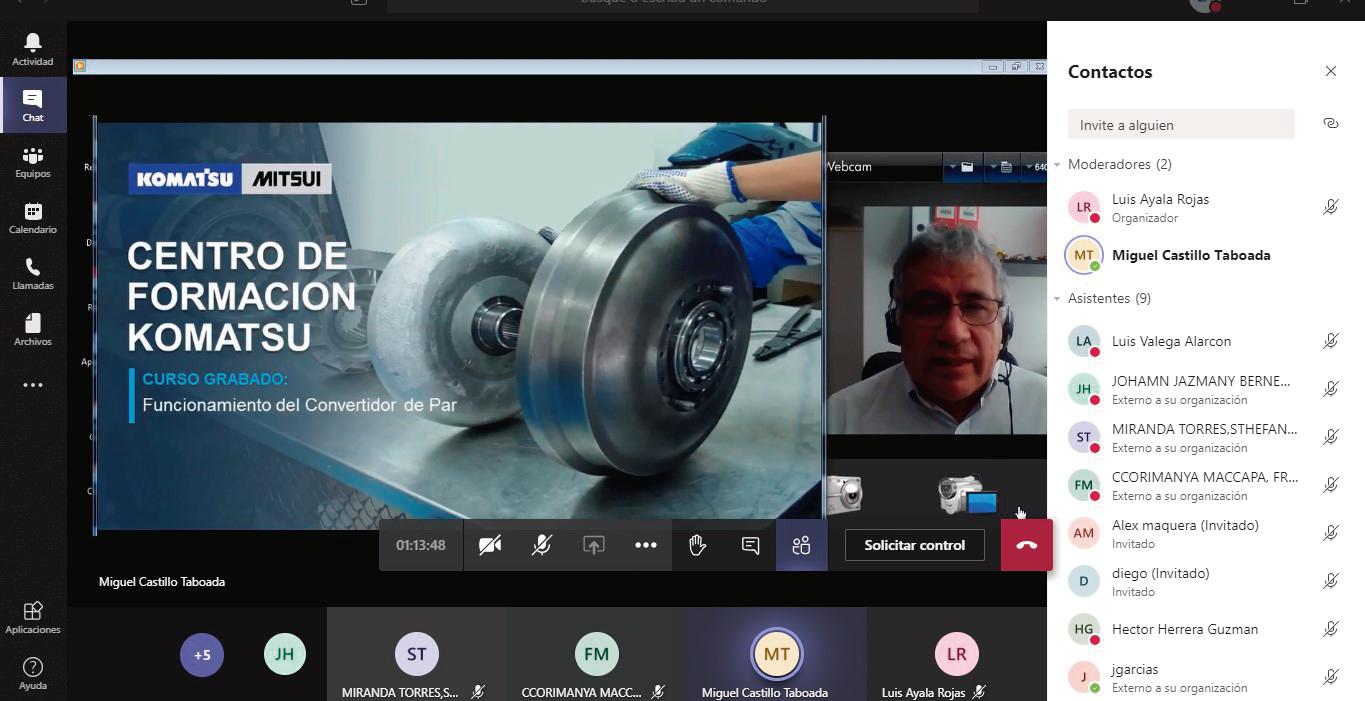1365x701 pixels.
Task: Click muted mic icon for Luis Ayala Rojas
Action: click(1330, 207)
